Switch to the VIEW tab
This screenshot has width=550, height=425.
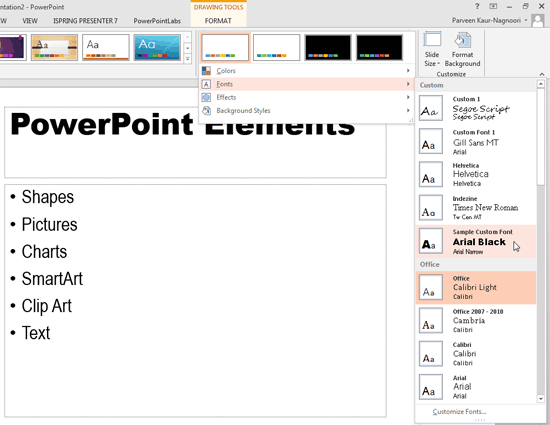(30, 21)
